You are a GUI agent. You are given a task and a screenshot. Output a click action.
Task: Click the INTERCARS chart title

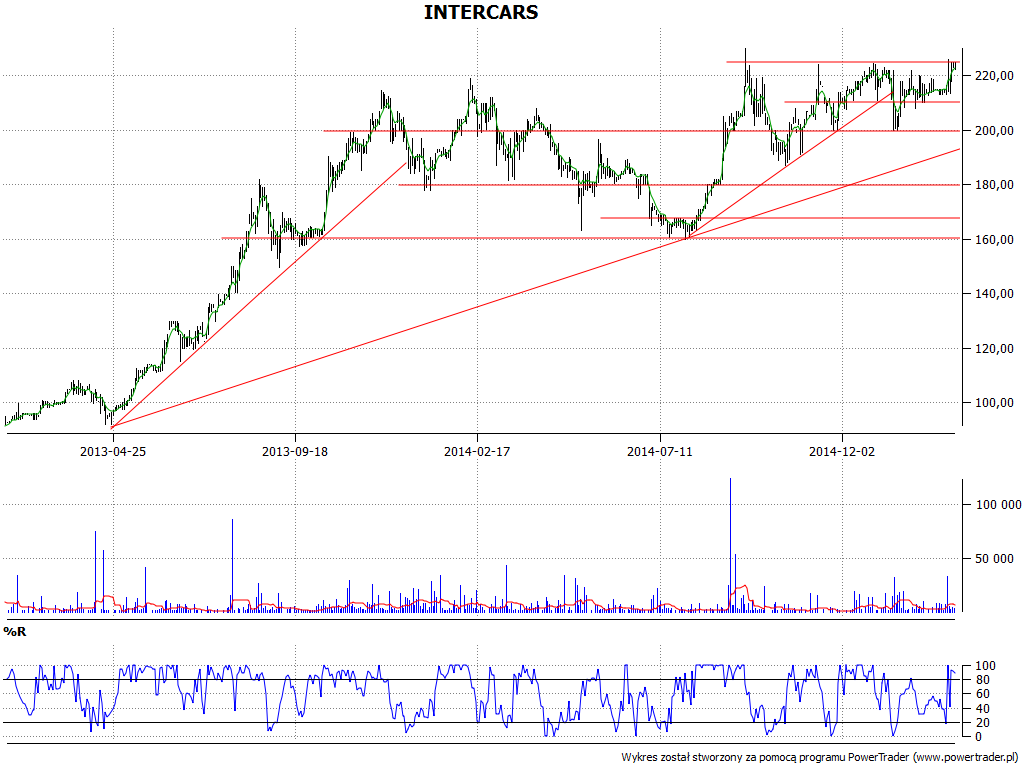[481, 12]
